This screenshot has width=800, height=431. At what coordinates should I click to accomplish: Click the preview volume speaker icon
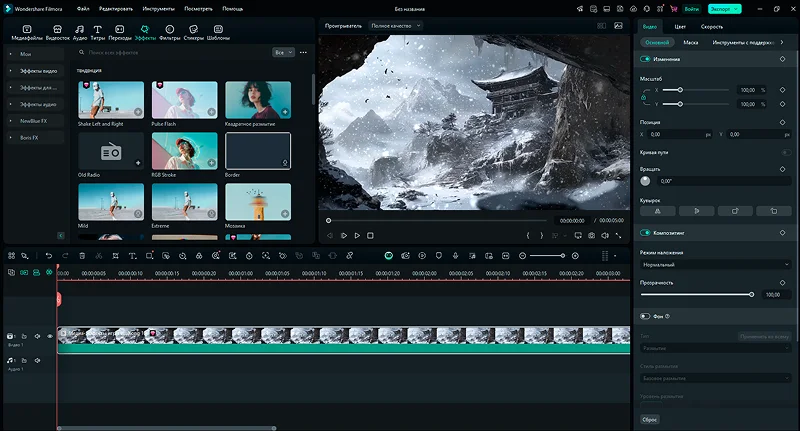[x=605, y=236]
